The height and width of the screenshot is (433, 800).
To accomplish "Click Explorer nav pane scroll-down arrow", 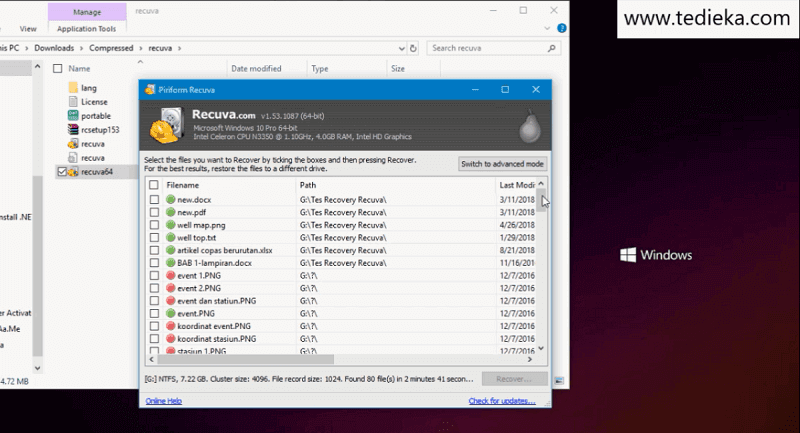I will click(37, 368).
